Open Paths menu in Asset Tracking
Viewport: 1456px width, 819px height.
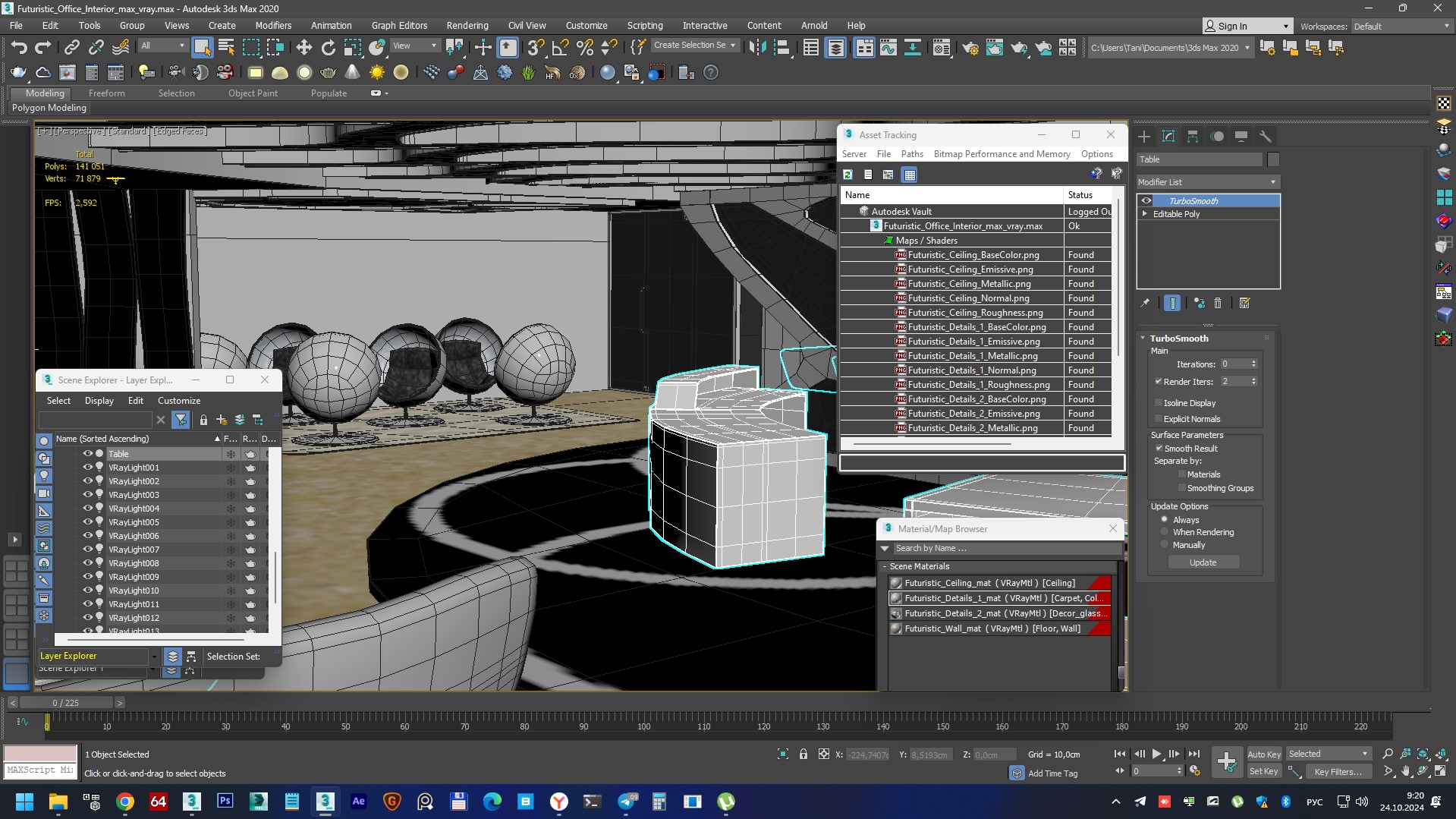point(912,154)
